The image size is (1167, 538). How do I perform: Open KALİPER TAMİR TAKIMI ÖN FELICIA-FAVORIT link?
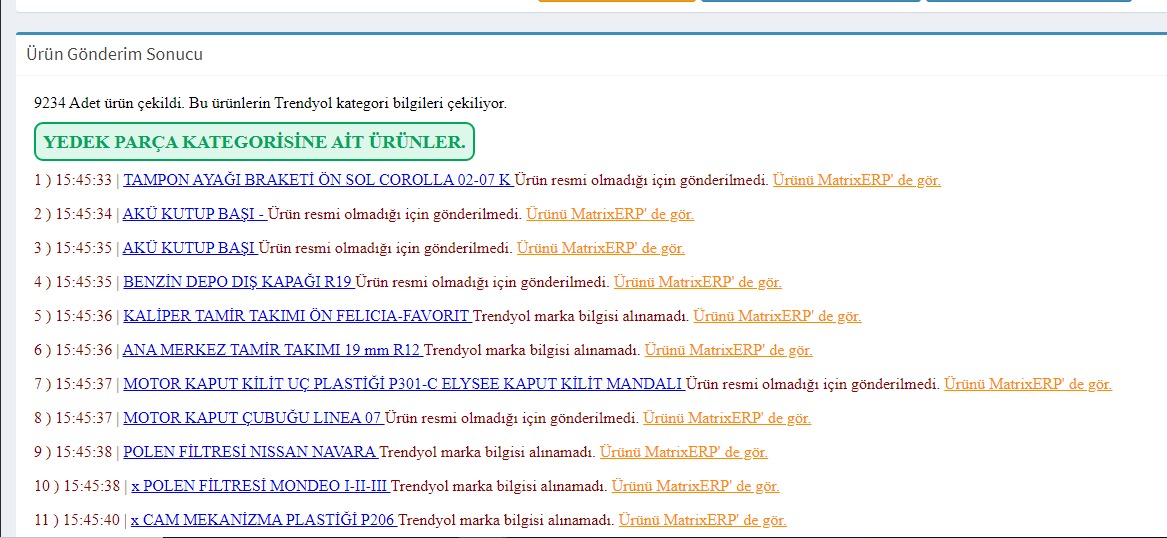click(296, 316)
